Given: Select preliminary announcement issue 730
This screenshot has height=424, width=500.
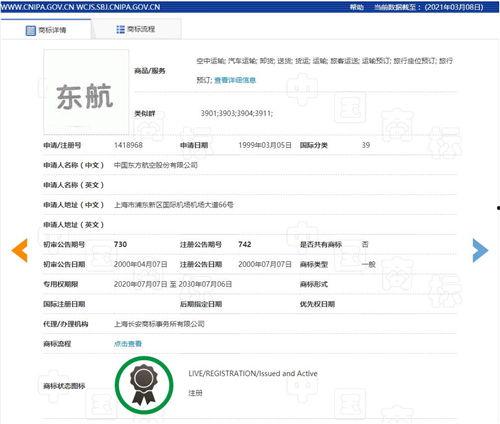Looking at the screenshot, I should point(120,244).
